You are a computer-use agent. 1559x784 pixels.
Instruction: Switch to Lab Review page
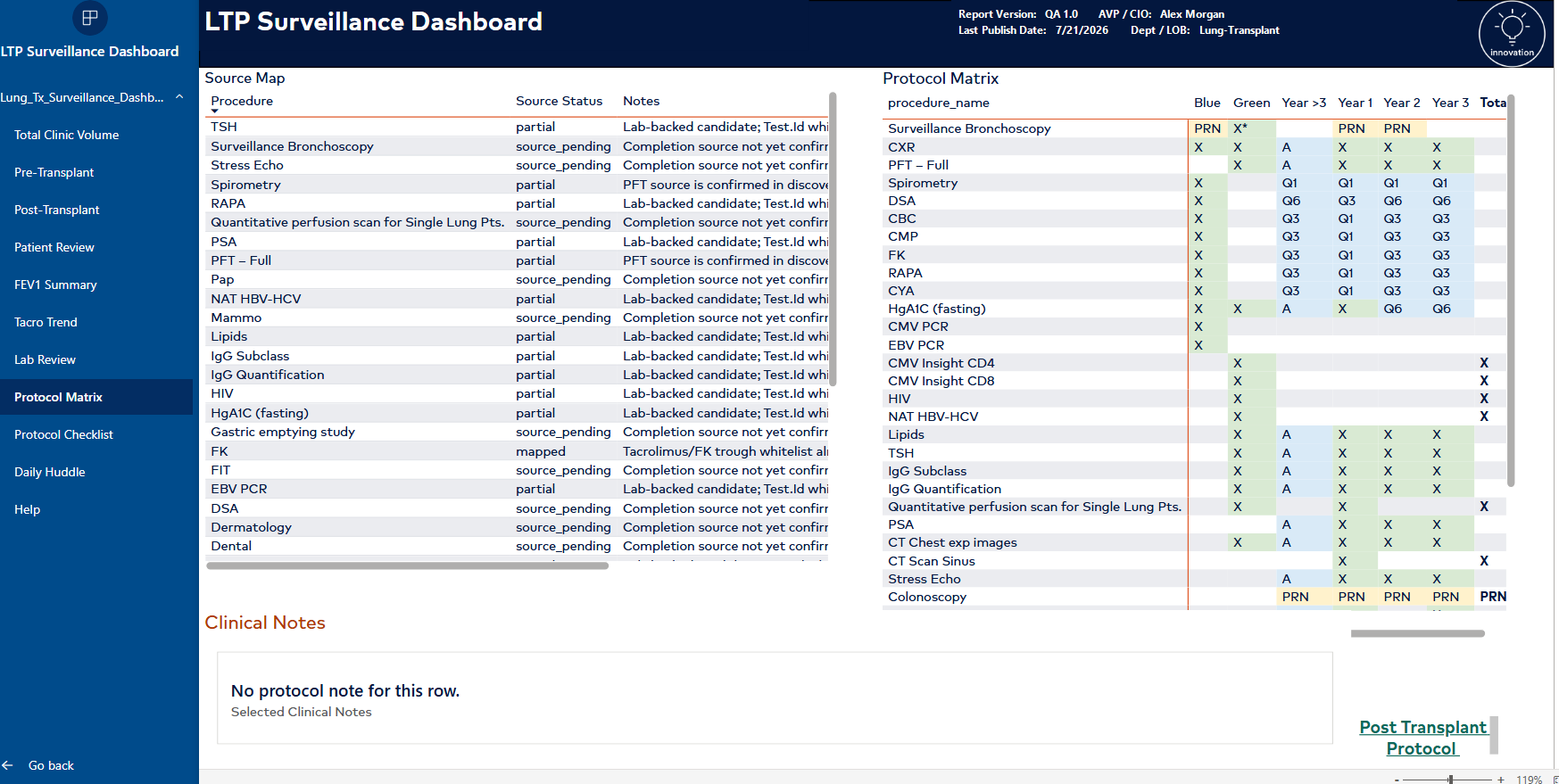(x=96, y=359)
